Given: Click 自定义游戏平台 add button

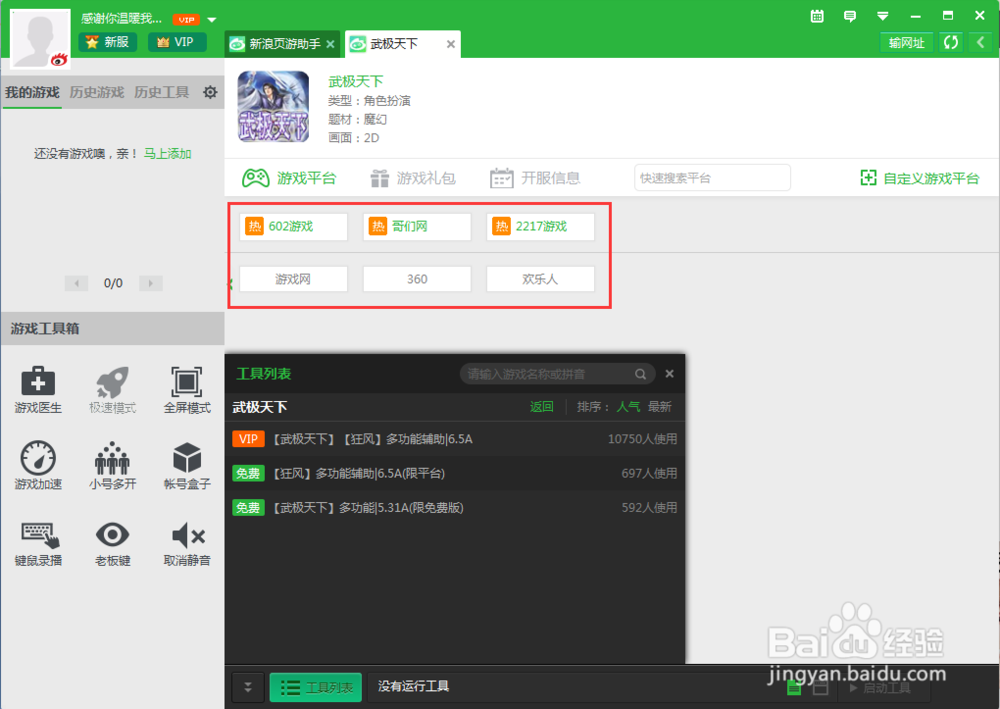Looking at the screenshot, I should coord(919,178).
